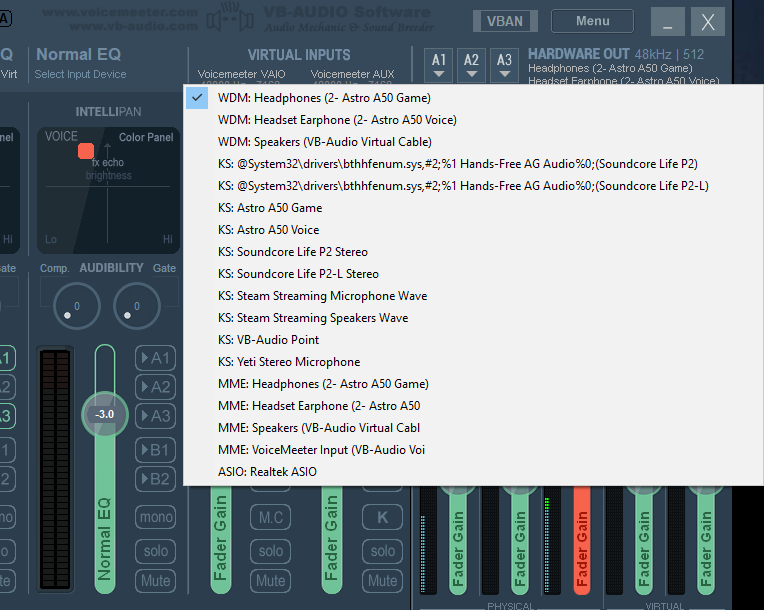Viewport: 764px width, 610px height.
Task: Pick MME: Speakers (VB-Audio Virtual Cabl
Action: coord(473,428)
